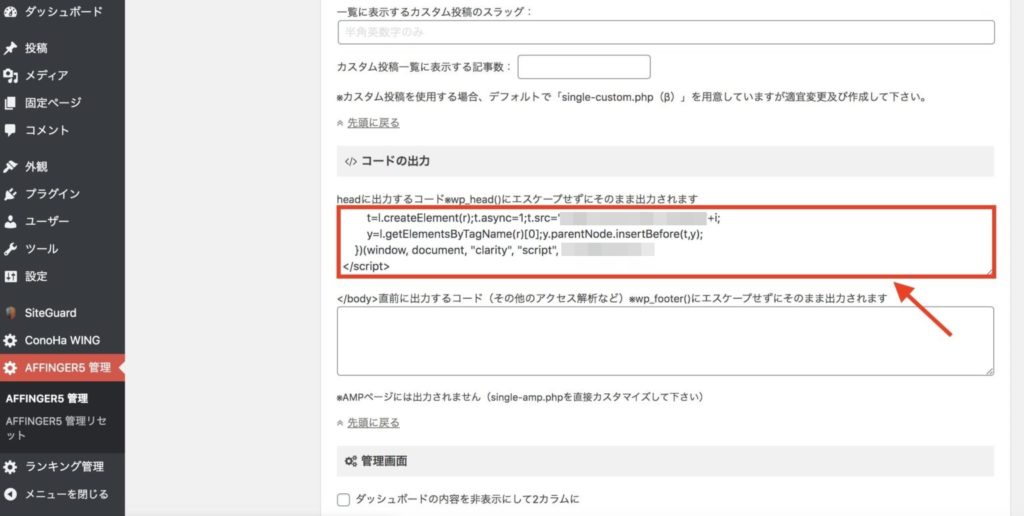
Task: Click the headに出力するコード label
Action: (x=517, y=199)
